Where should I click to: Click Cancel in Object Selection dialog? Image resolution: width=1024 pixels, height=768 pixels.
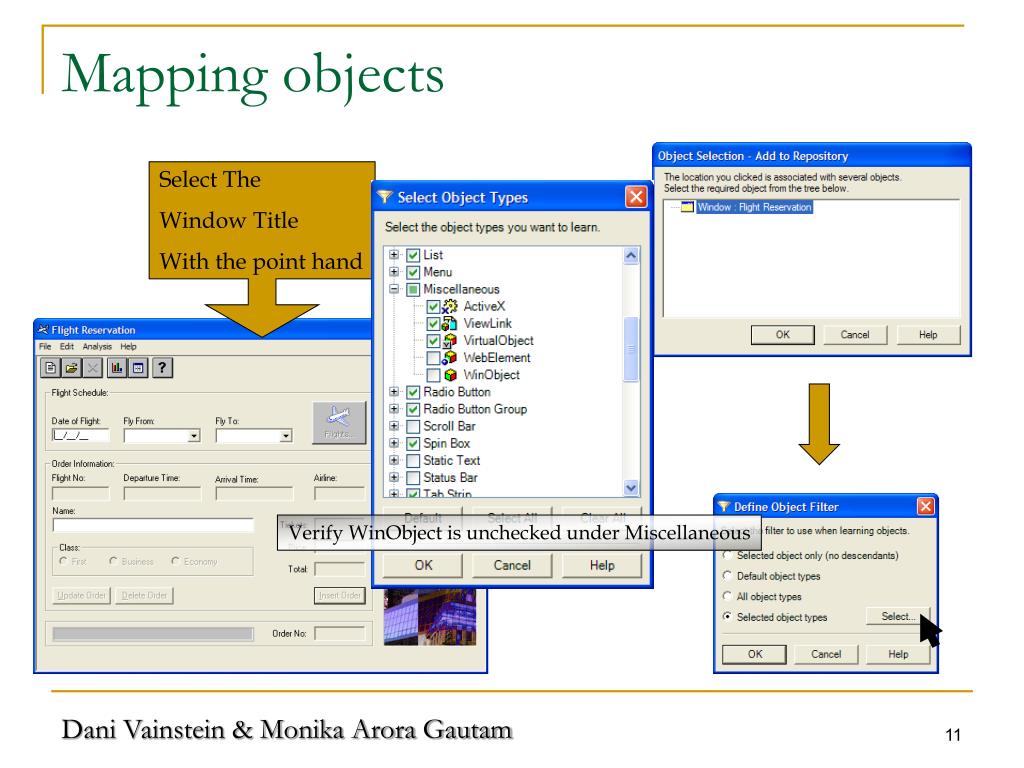(x=854, y=334)
